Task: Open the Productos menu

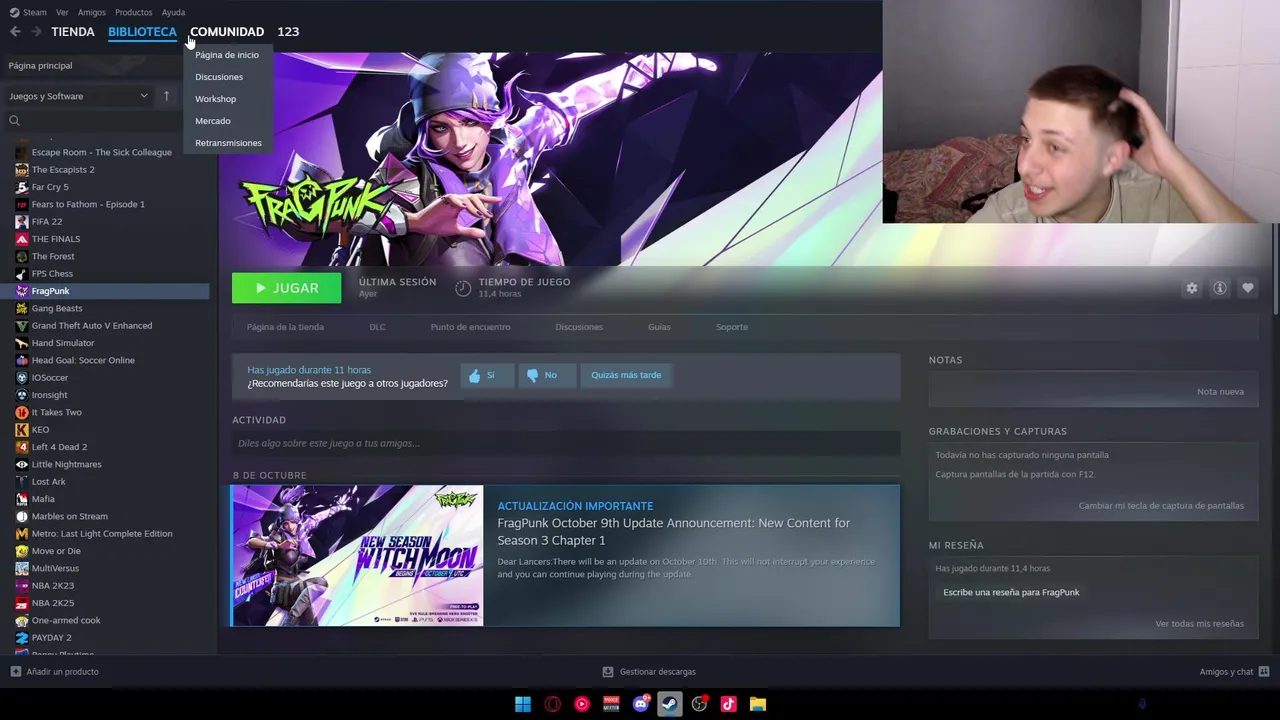Action: coord(134,12)
